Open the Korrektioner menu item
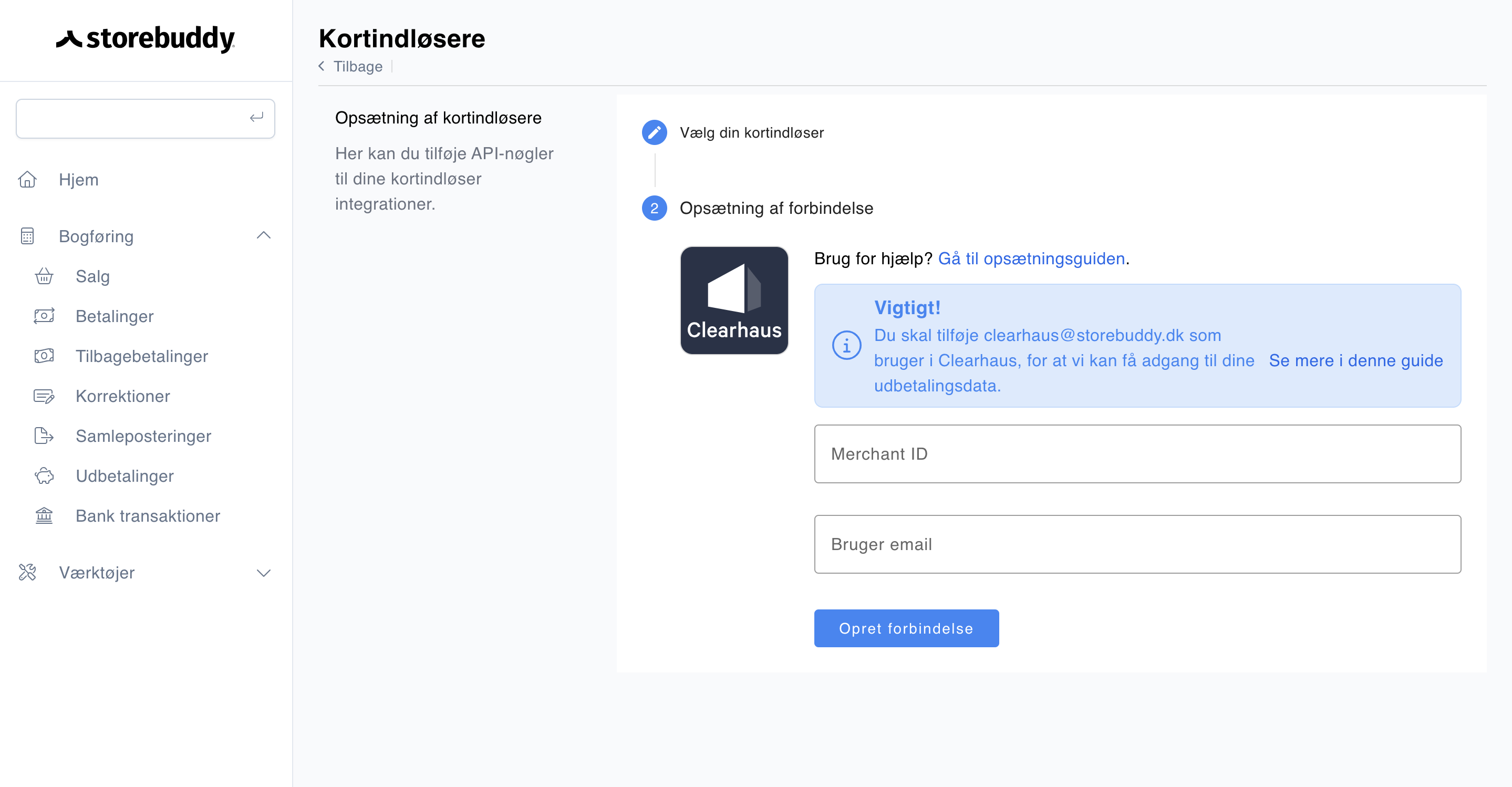1512x787 pixels. click(123, 396)
